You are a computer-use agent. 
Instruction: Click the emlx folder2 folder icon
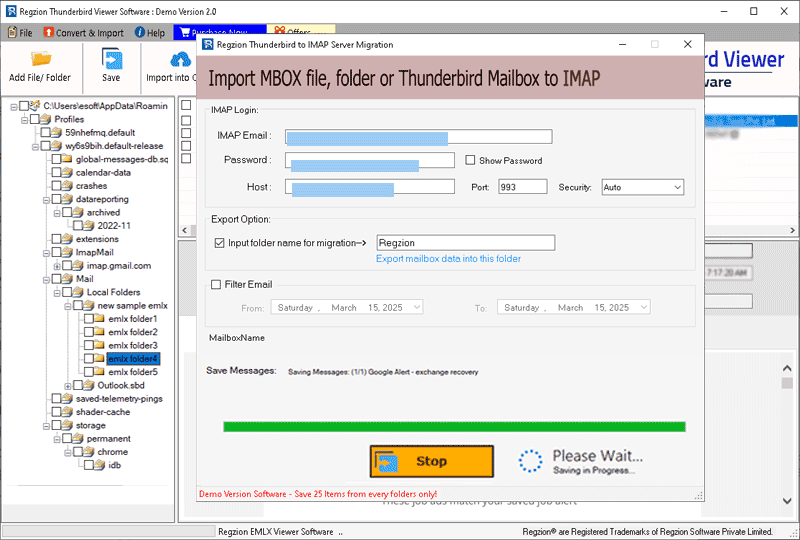[x=99, y=332]
